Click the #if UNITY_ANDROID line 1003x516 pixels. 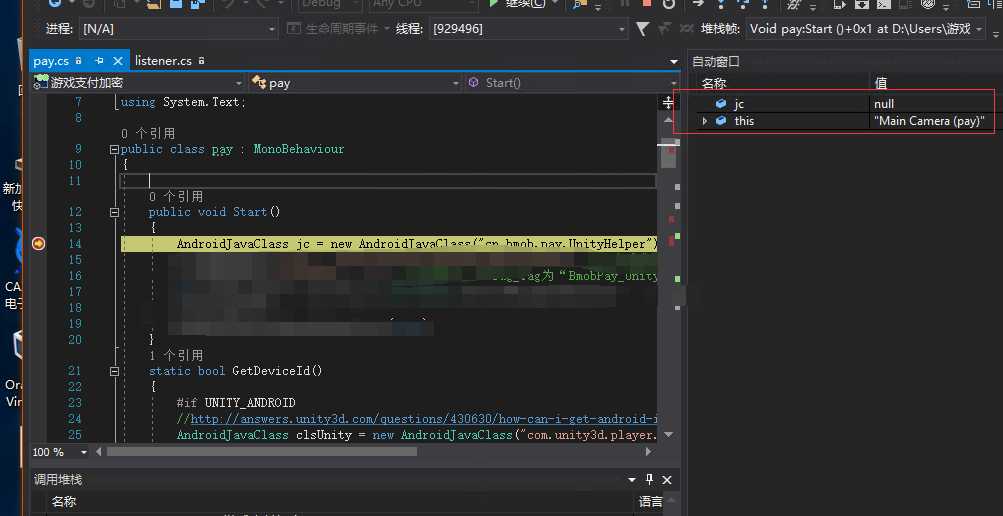[x=236, y=403]
